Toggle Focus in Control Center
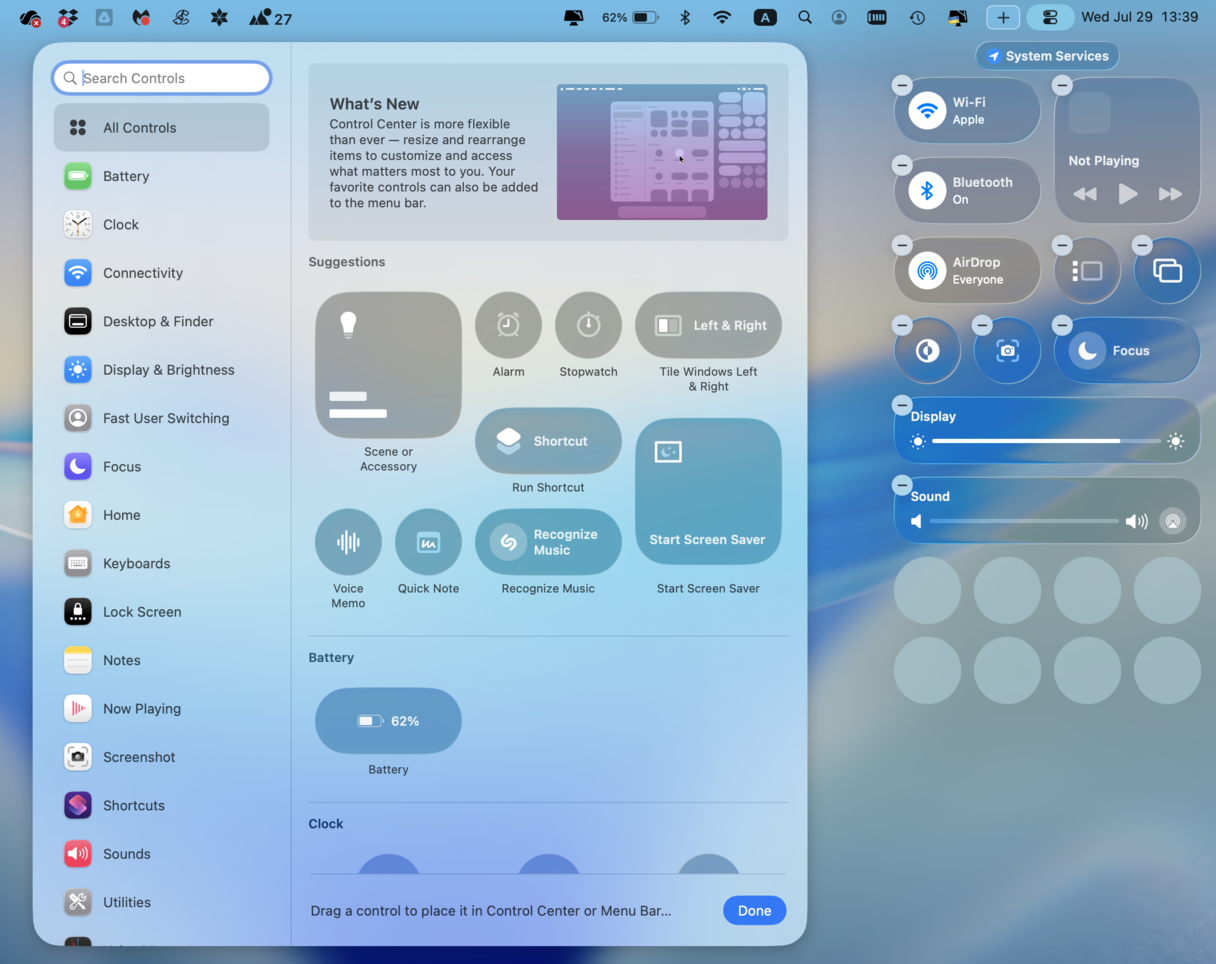 coord(1087,350)
